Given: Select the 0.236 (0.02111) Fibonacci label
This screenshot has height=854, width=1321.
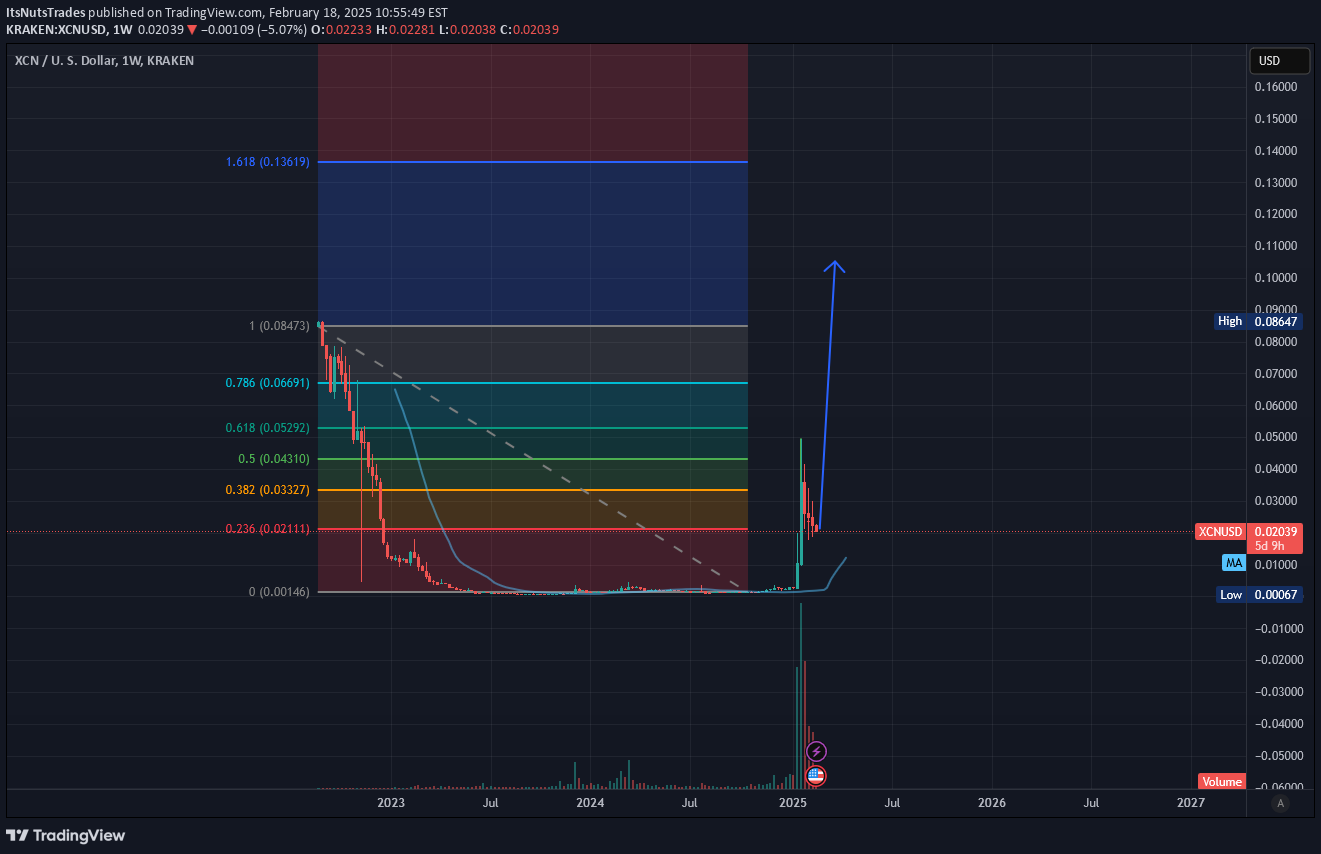Looking at the screenshot, I should (x=268, y=529).
